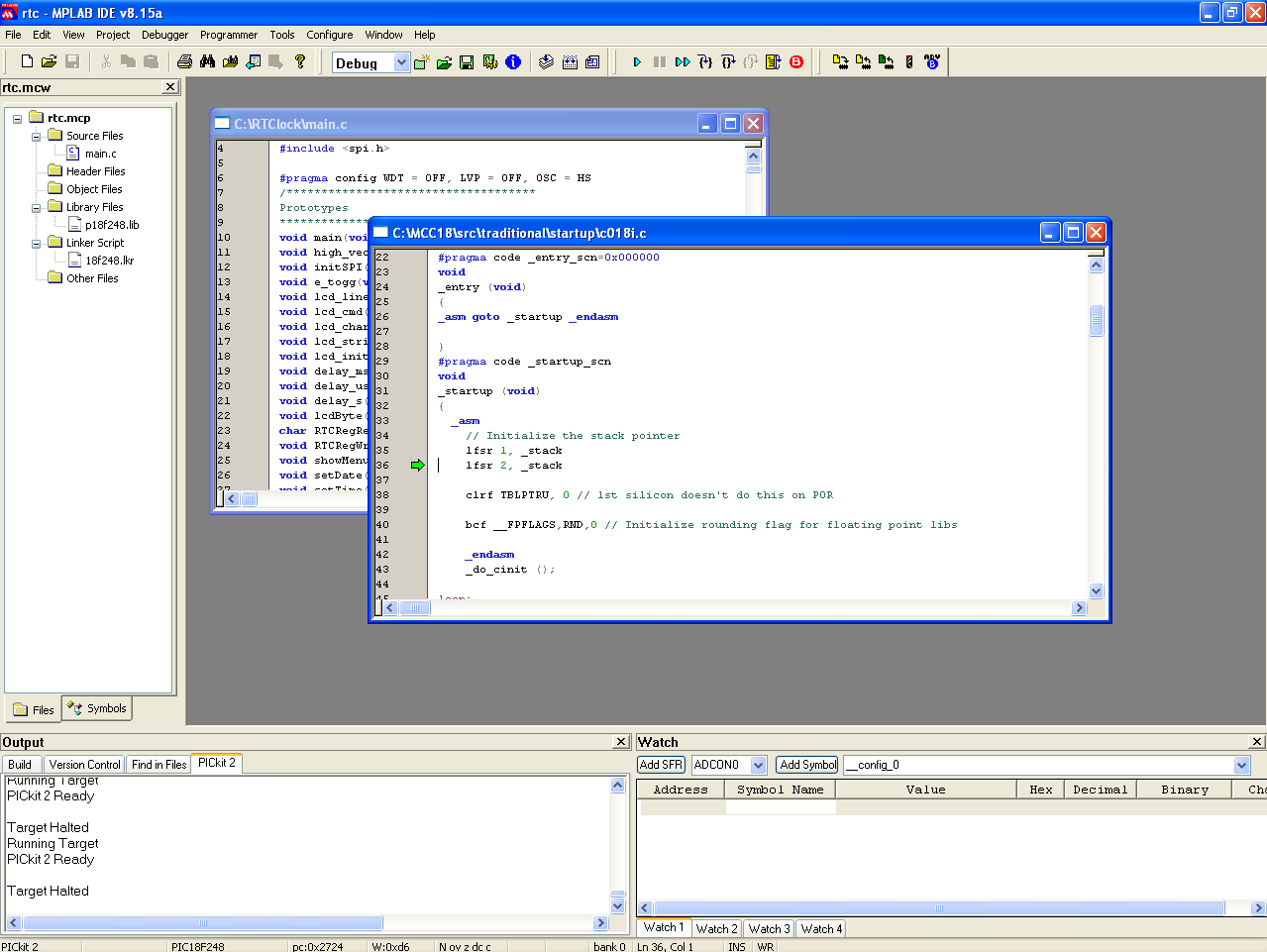The image size is (1267, 952).
Task: Click the Symbol Name column header
Action: point(781,790)
